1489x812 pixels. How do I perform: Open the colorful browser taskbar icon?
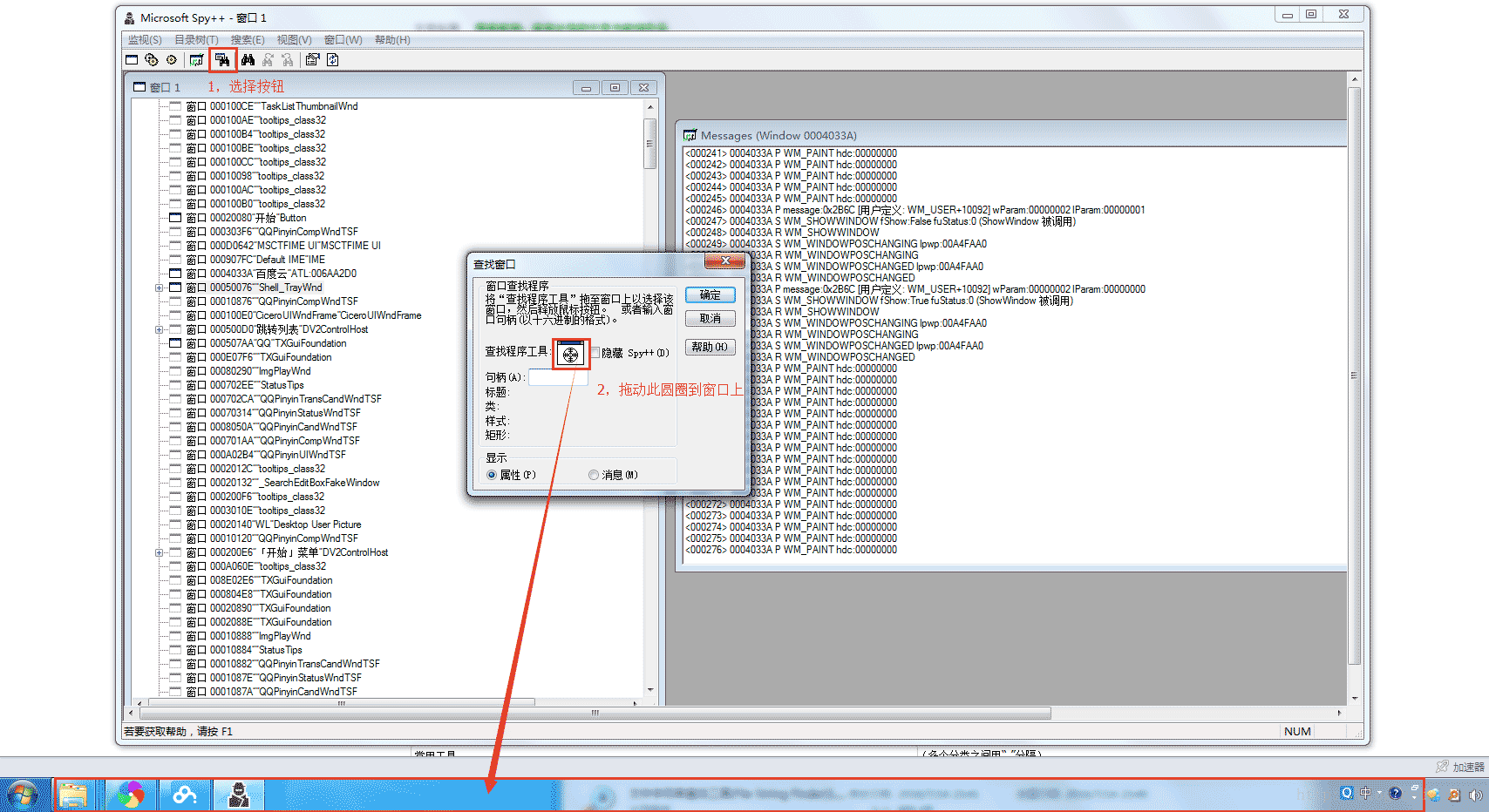point(131,795)
